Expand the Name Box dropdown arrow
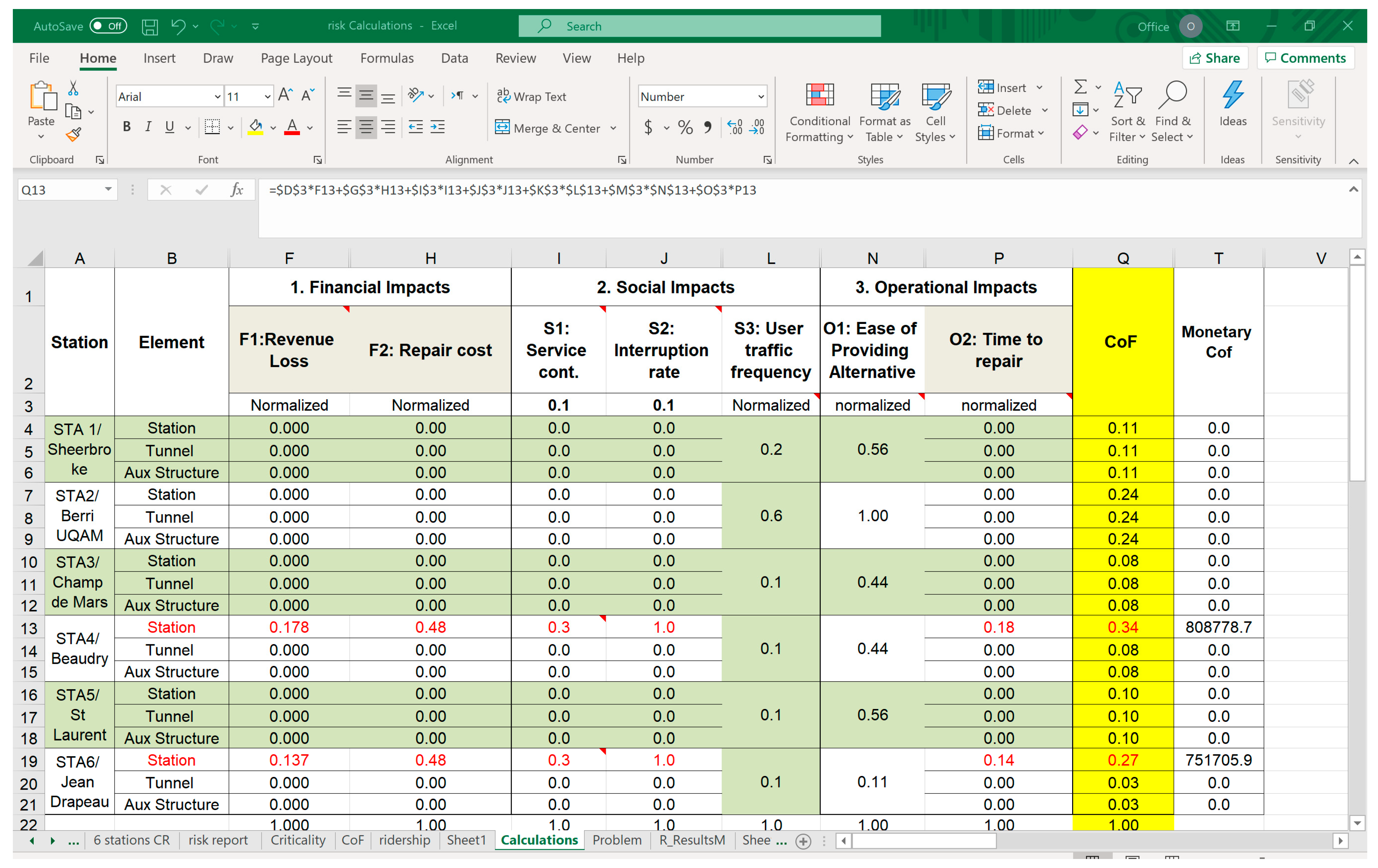The height and width of the screenshot is (868, 1378). pos(108,189)
